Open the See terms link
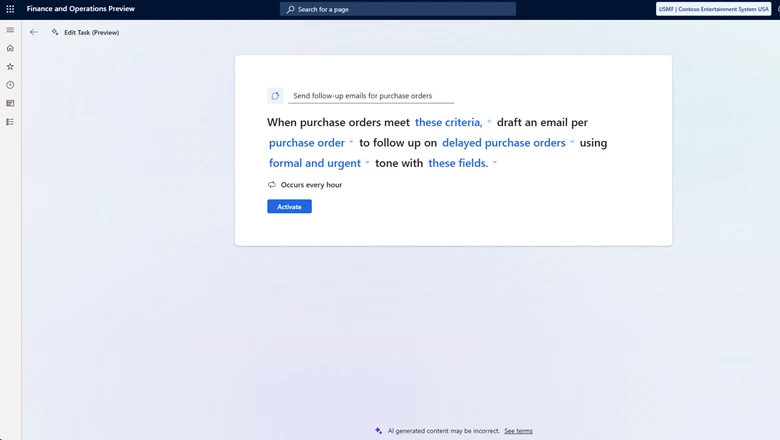 tap(518, 431)
